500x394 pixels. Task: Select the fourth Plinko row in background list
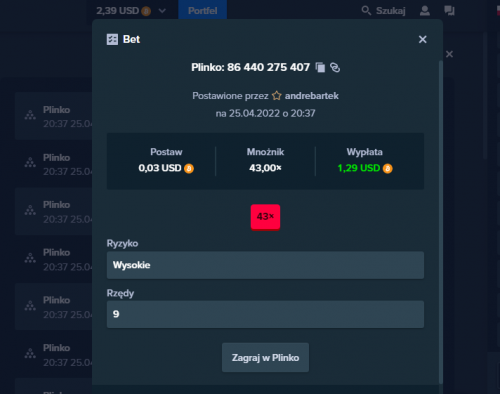pos(53,259)
